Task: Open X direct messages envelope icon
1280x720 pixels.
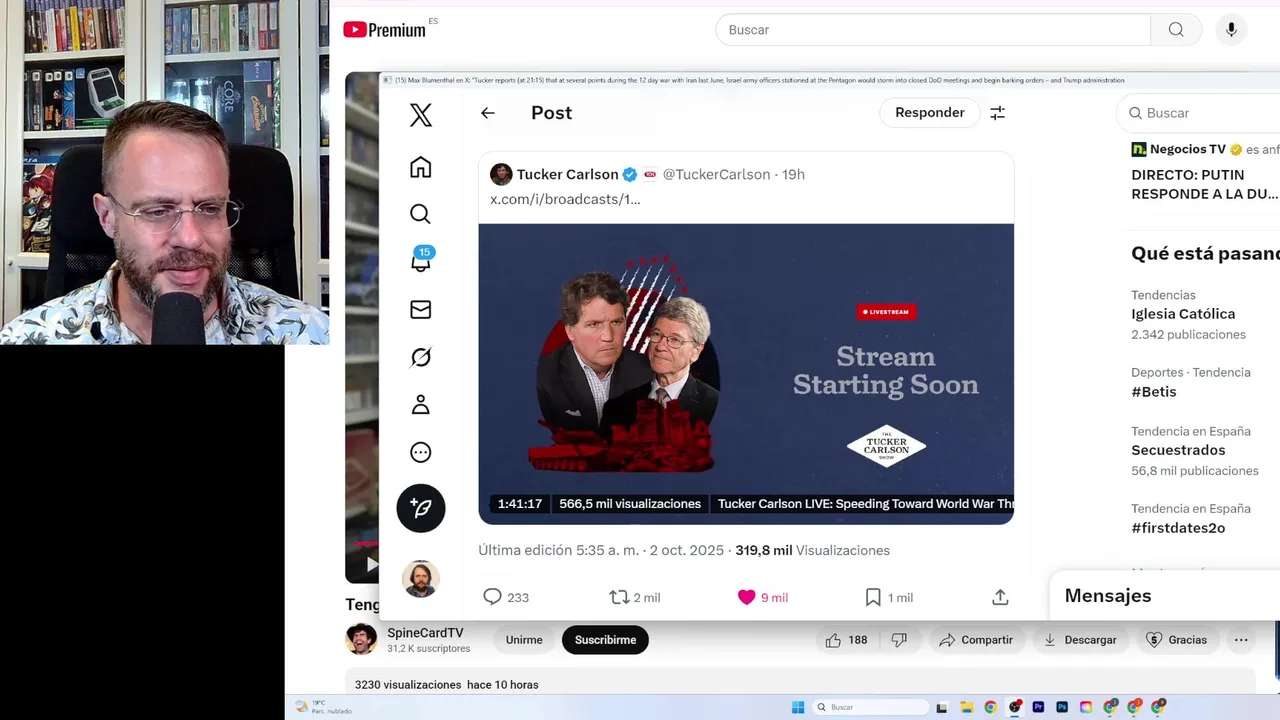Action: click(x=421, y=310)
